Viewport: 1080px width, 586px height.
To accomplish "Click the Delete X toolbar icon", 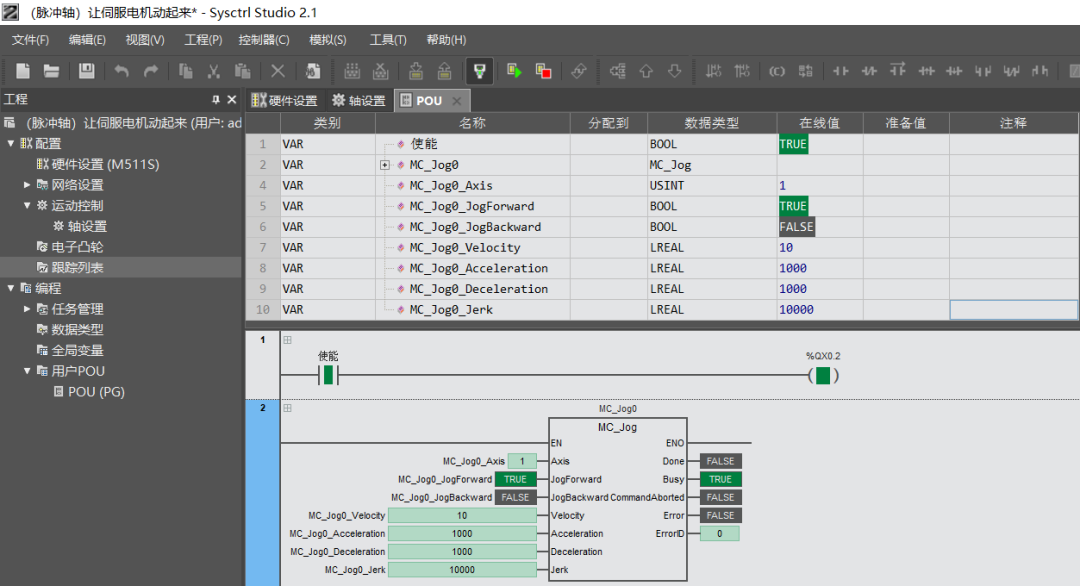I will tap(278, 71).
